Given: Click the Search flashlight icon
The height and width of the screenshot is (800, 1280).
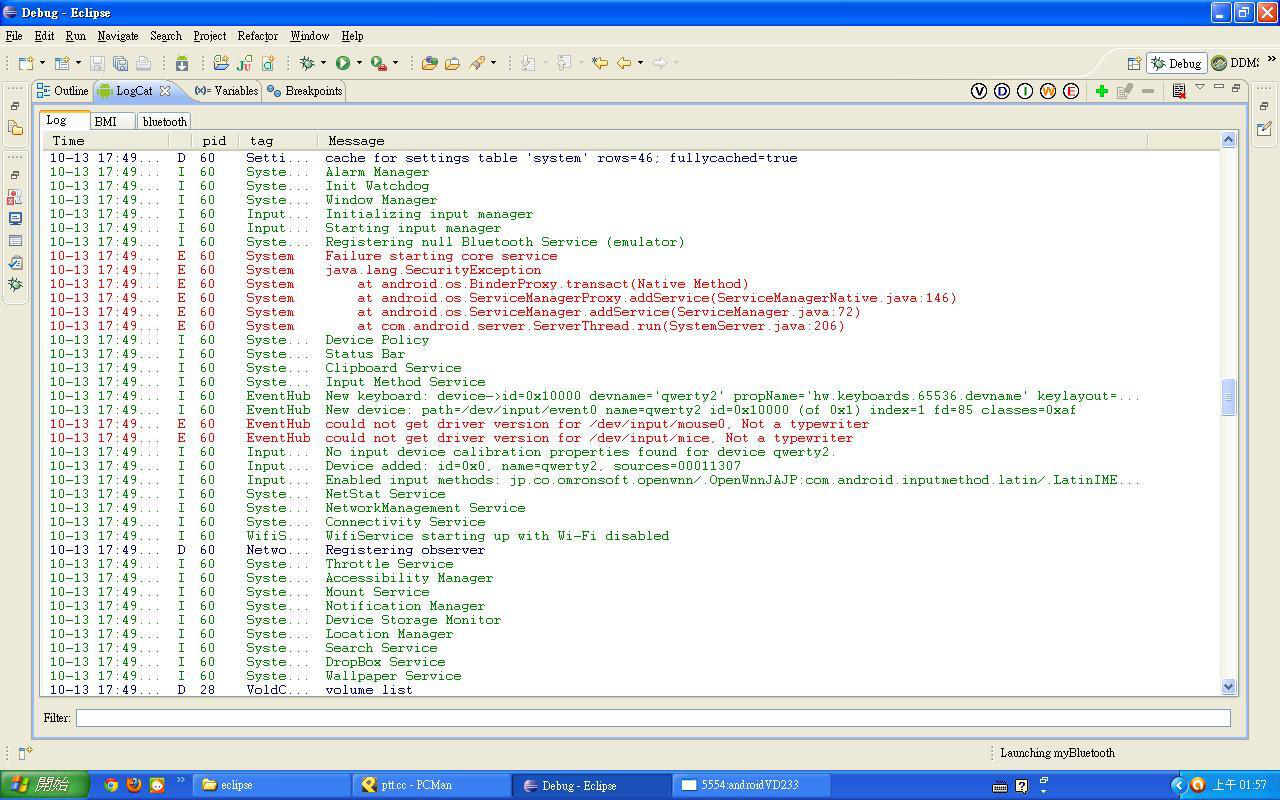Looking at the screenshot, I should [477, 63].
